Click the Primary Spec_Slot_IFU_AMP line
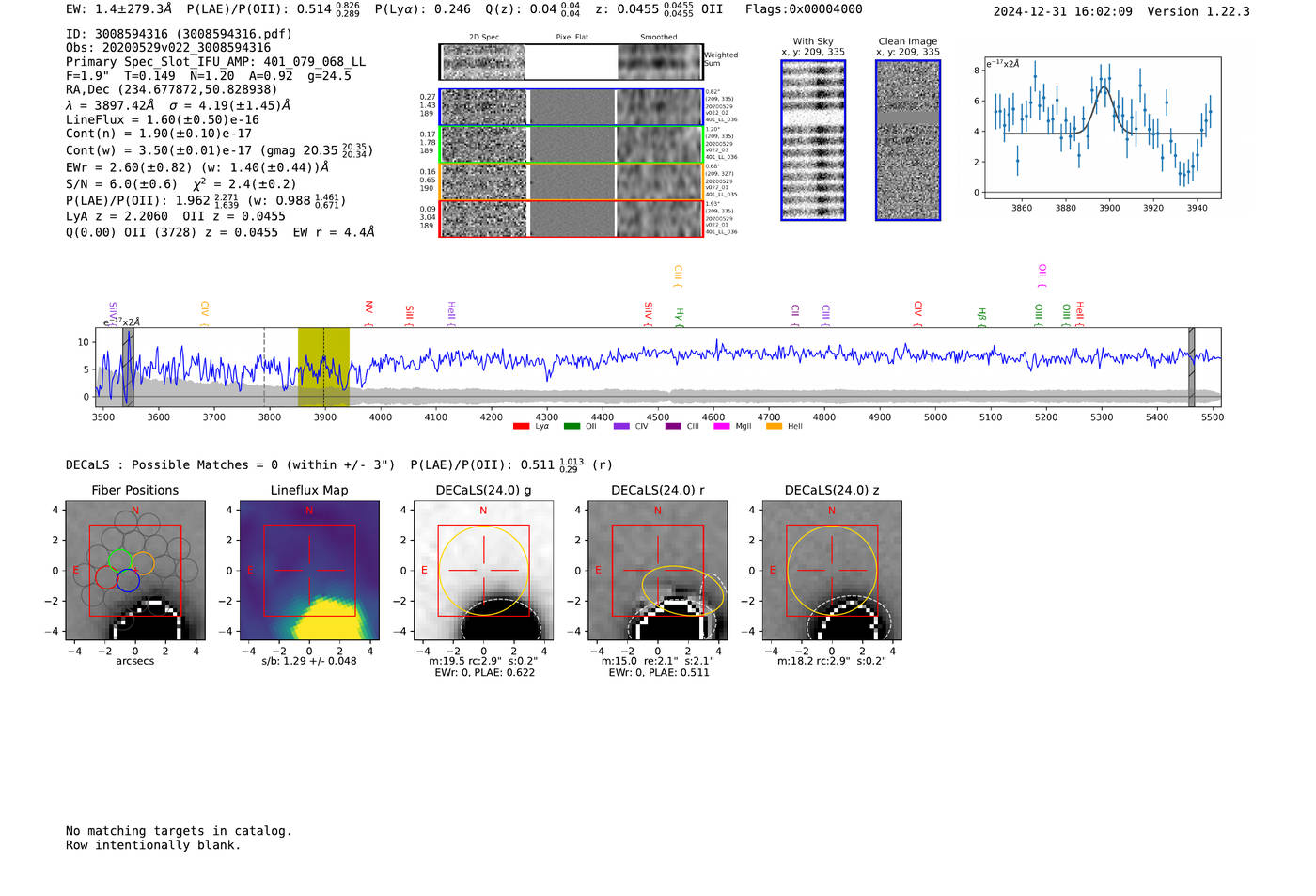The width and height of the screenshot is (1316, 896). click(x=215, y=62)
